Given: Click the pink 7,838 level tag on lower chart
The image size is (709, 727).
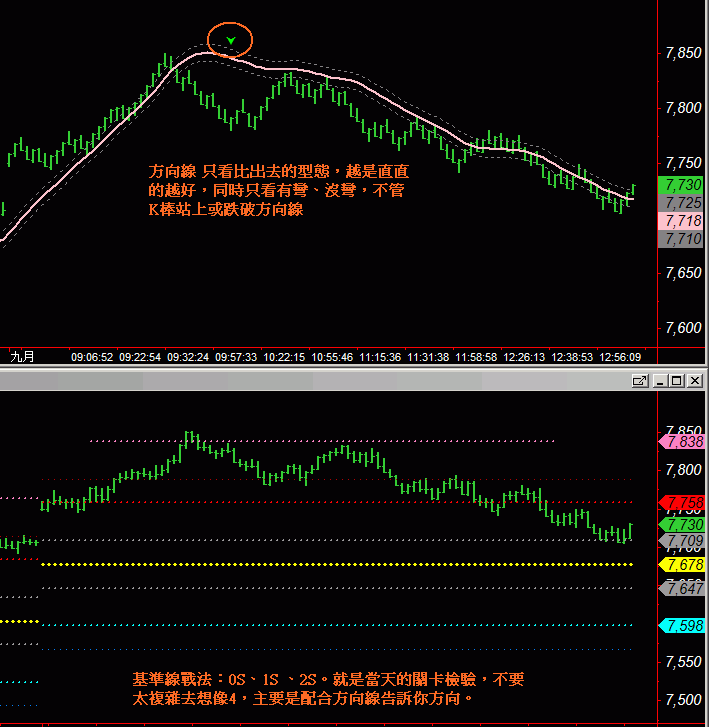Looking at the screenshot, I should [682, 441].
